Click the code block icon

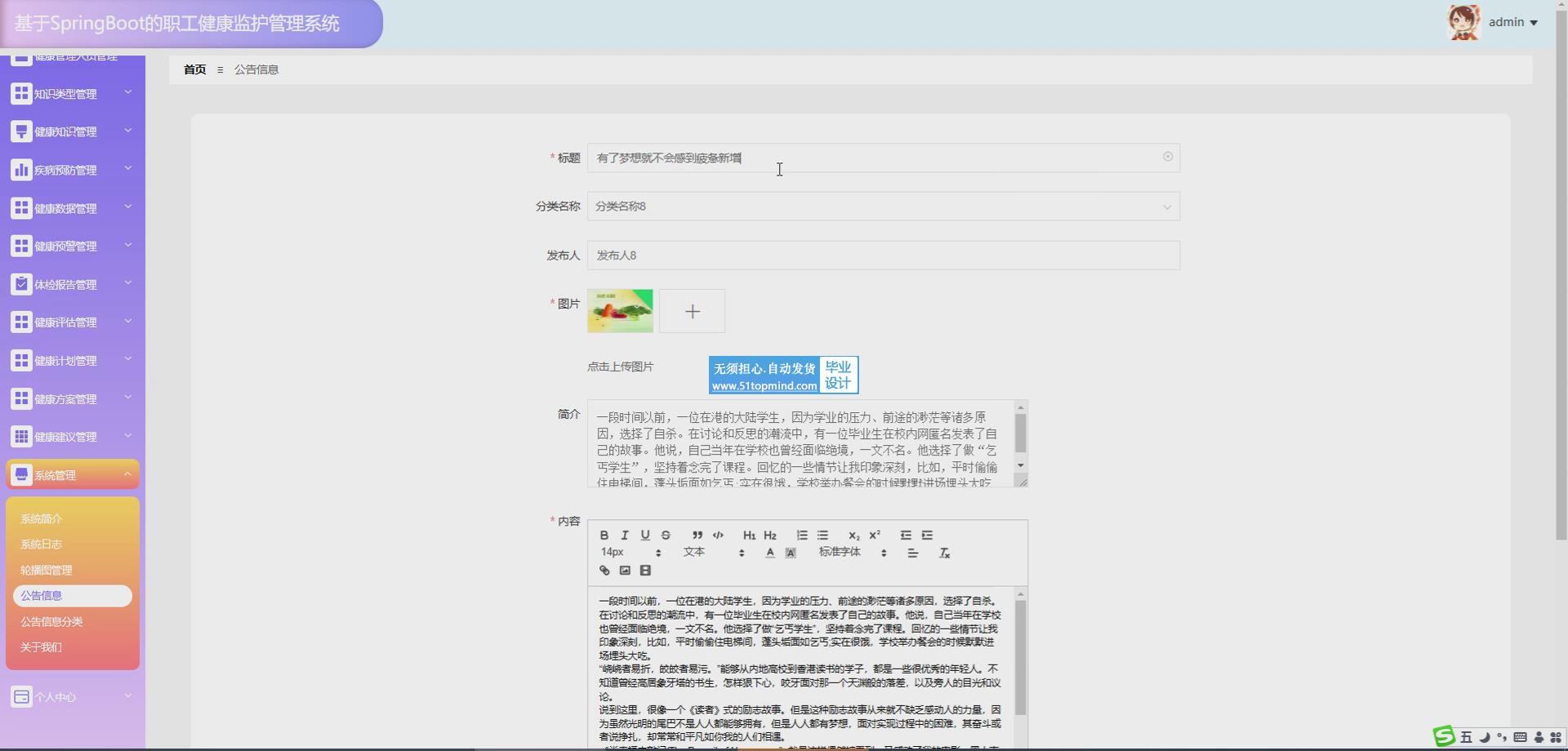pyautogui.click(x=718, y=535)
